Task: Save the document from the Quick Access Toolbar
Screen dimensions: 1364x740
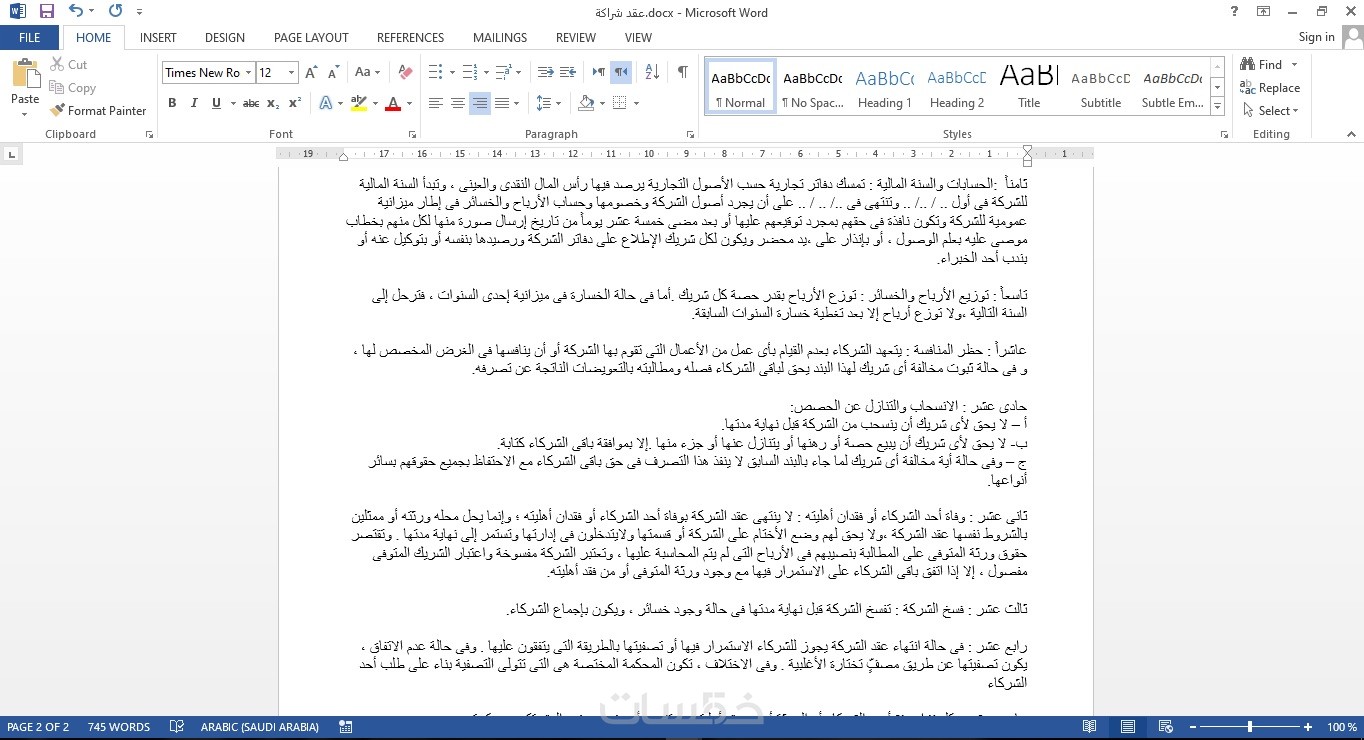Action: (46, 12)
